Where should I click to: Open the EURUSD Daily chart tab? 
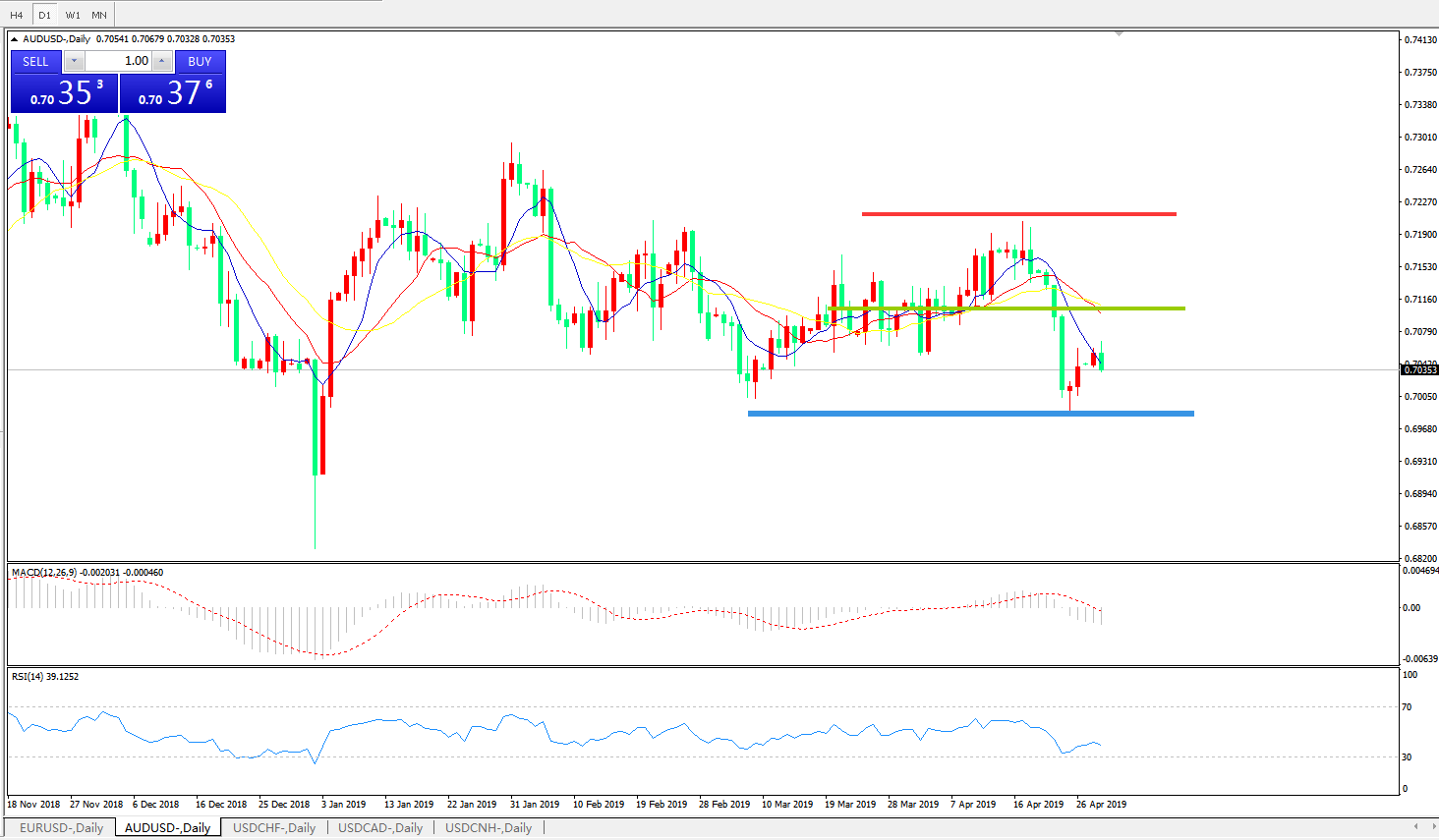[61, 828]
